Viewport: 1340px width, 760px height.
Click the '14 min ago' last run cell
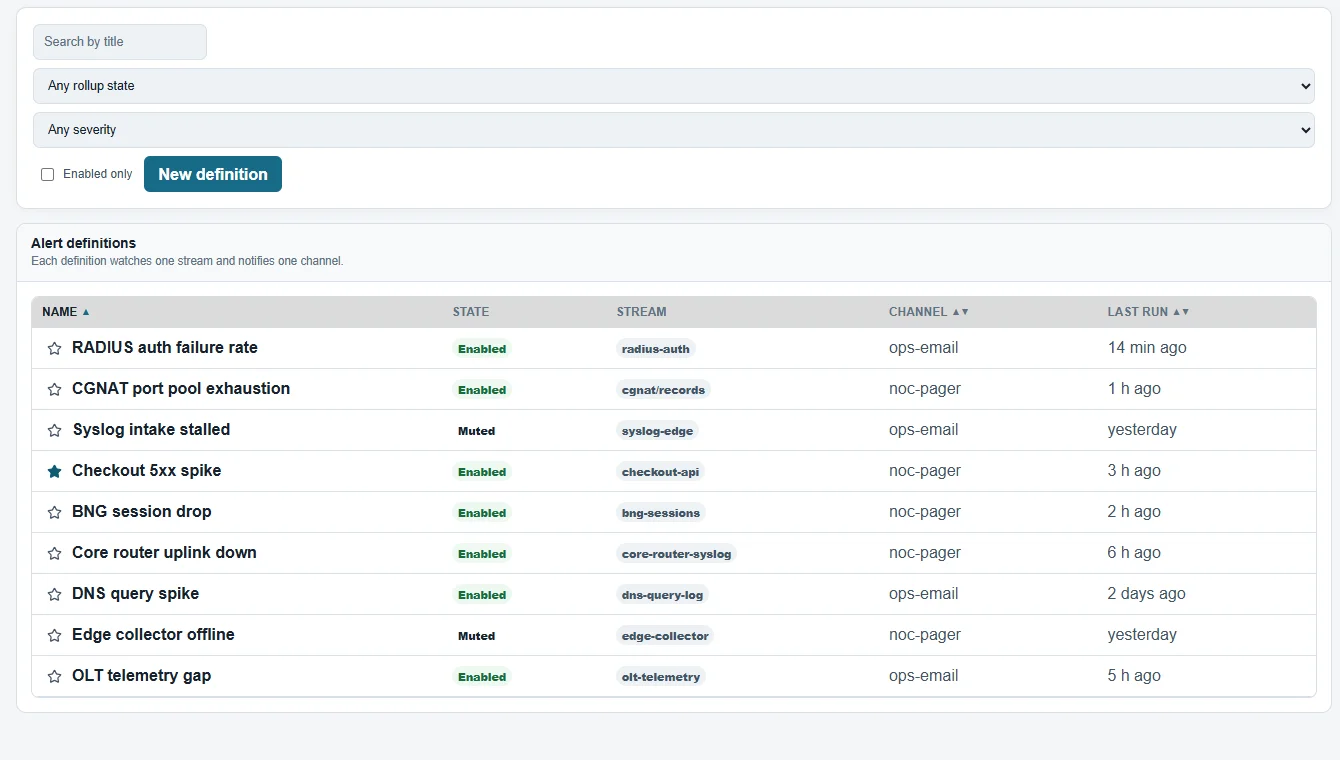1147,348
